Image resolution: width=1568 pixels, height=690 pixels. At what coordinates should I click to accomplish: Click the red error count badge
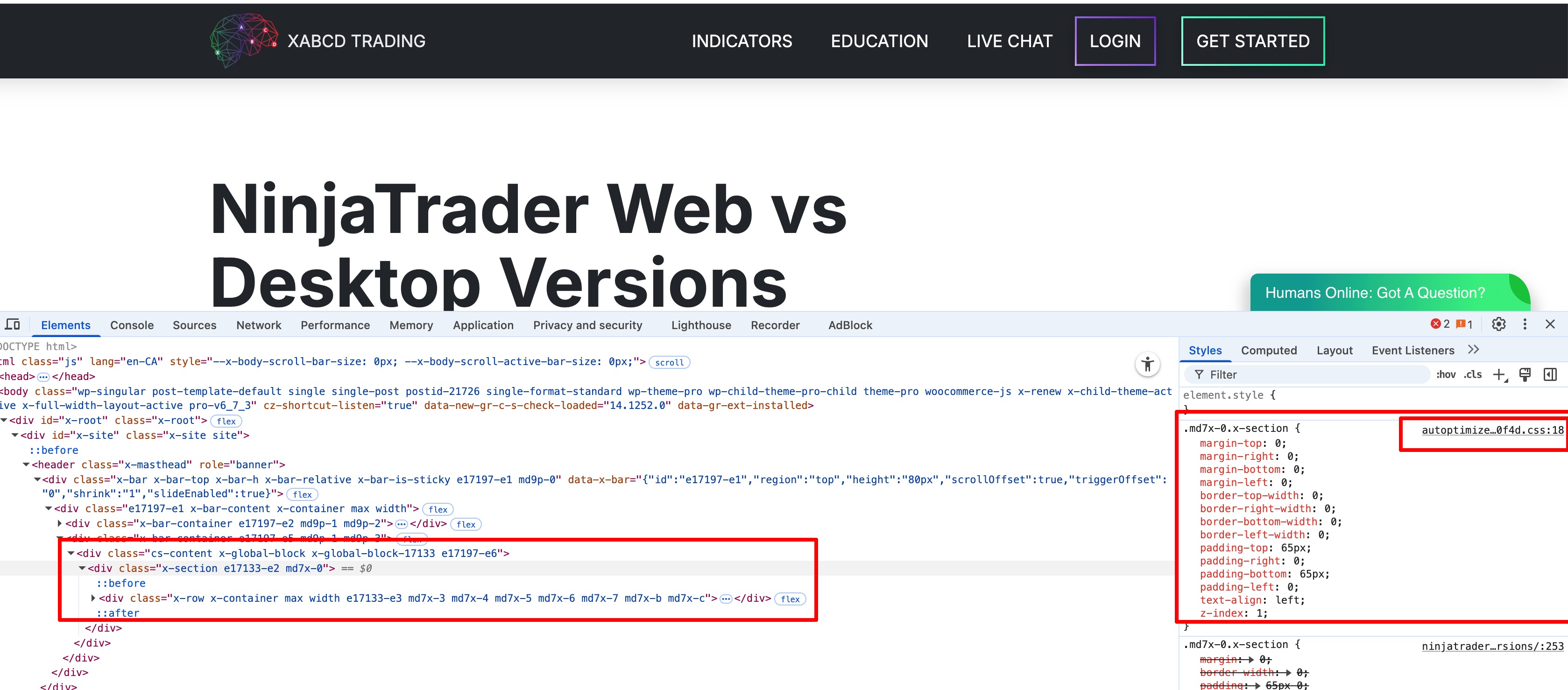[1440, 324]
